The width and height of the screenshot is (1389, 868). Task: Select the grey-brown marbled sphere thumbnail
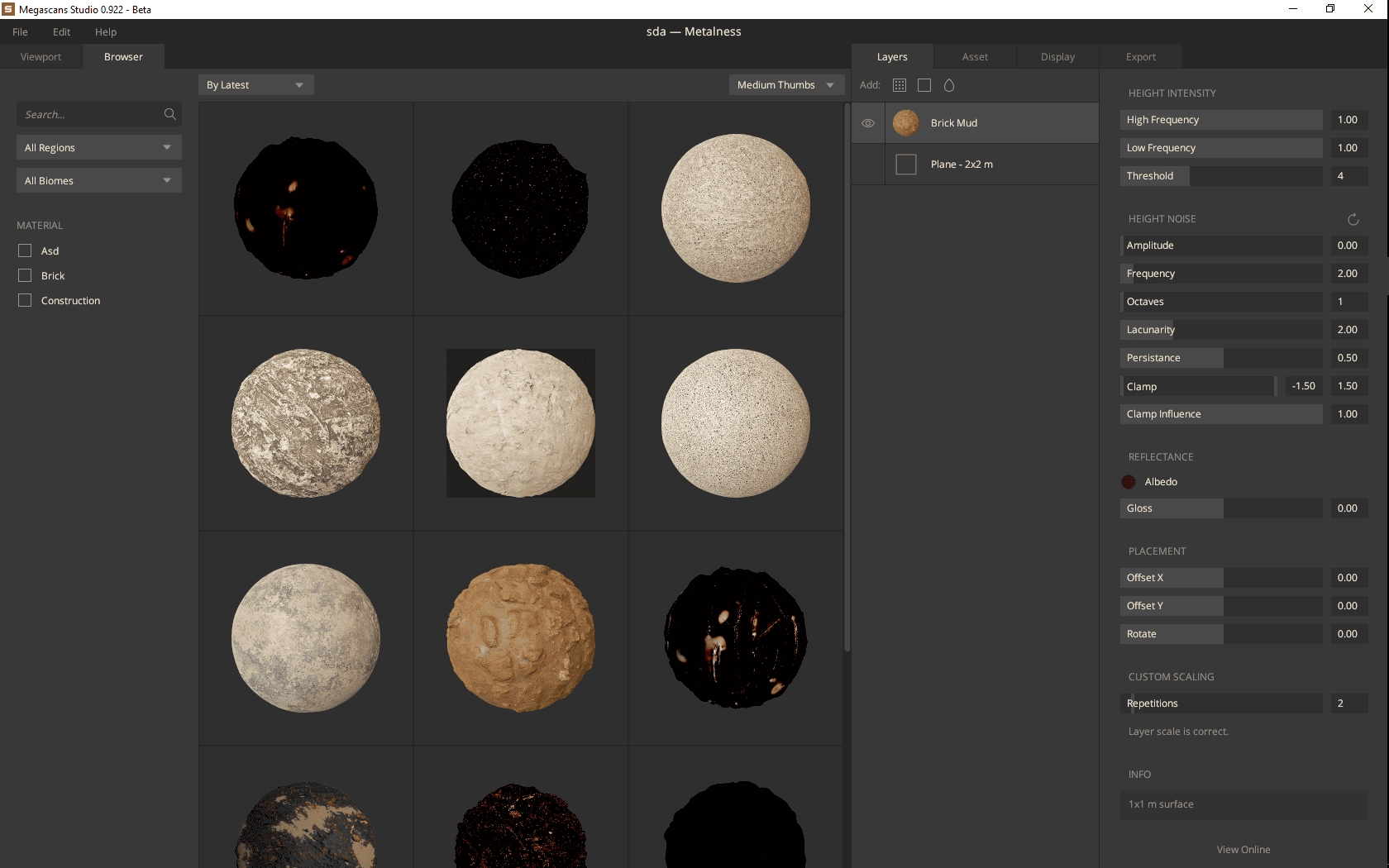point(306,423)
